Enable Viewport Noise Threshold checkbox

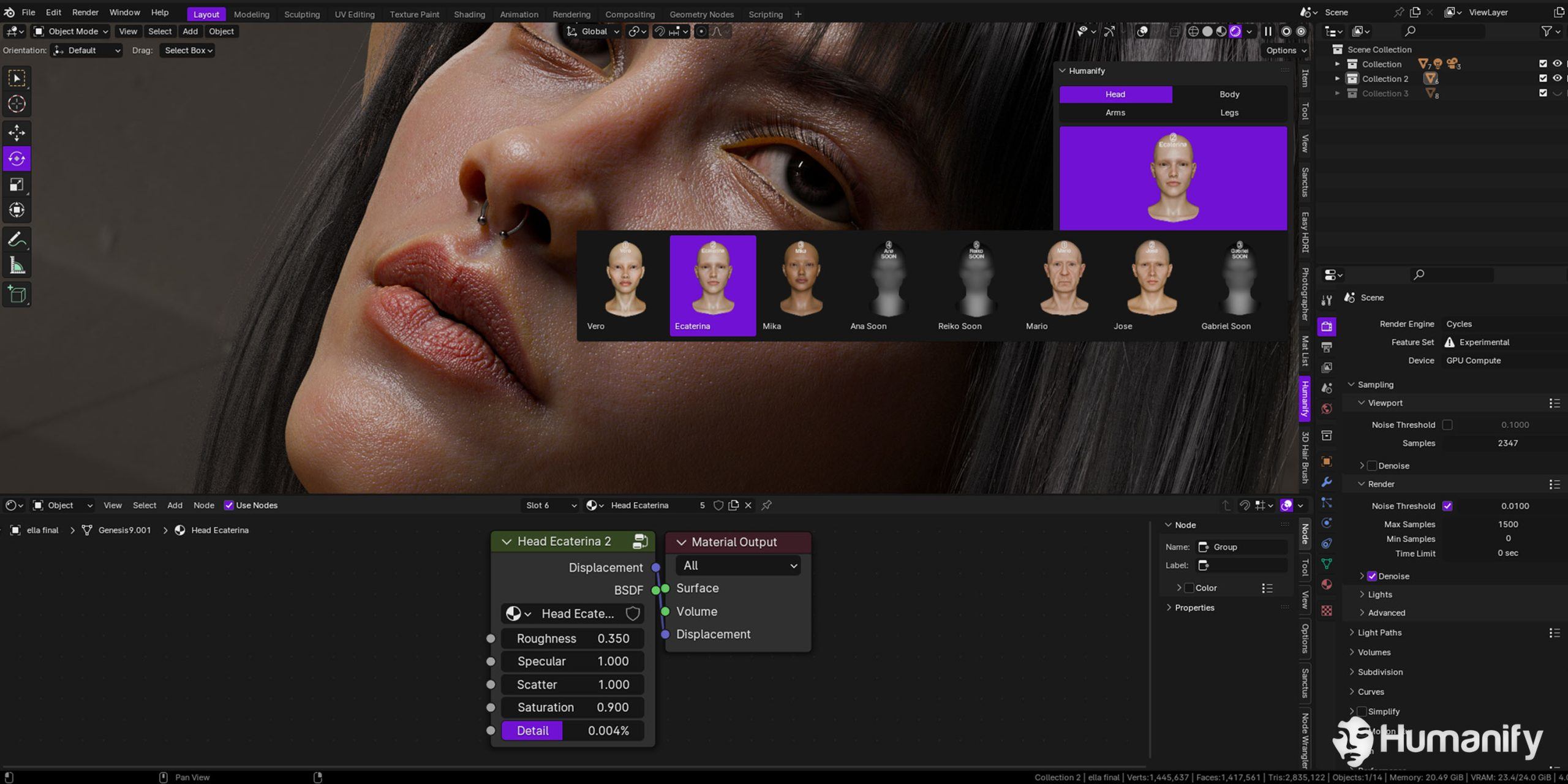(x=1447, y=424)
